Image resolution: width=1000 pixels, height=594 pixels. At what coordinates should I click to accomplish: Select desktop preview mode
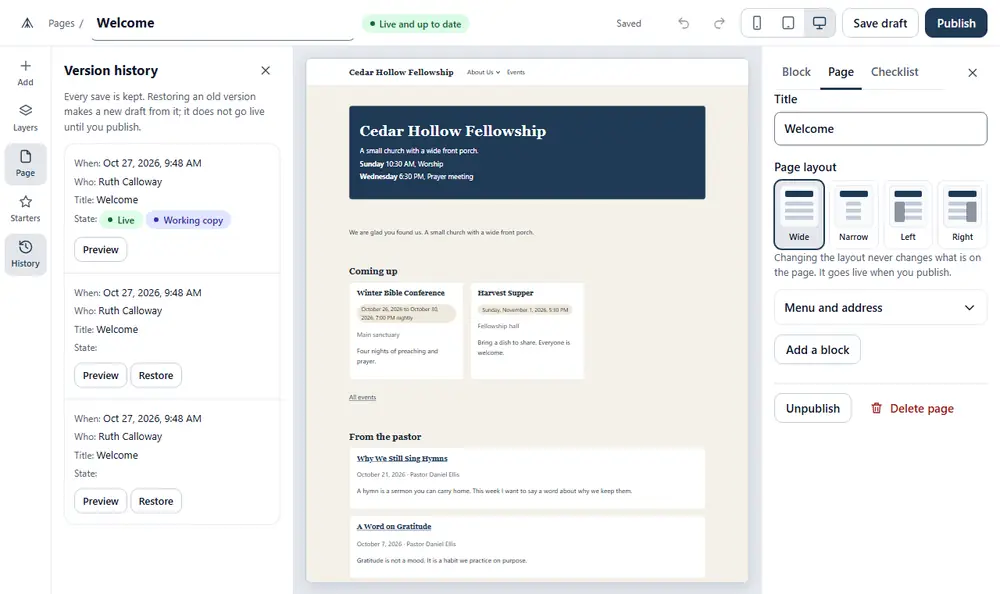(x=820, y=24)
